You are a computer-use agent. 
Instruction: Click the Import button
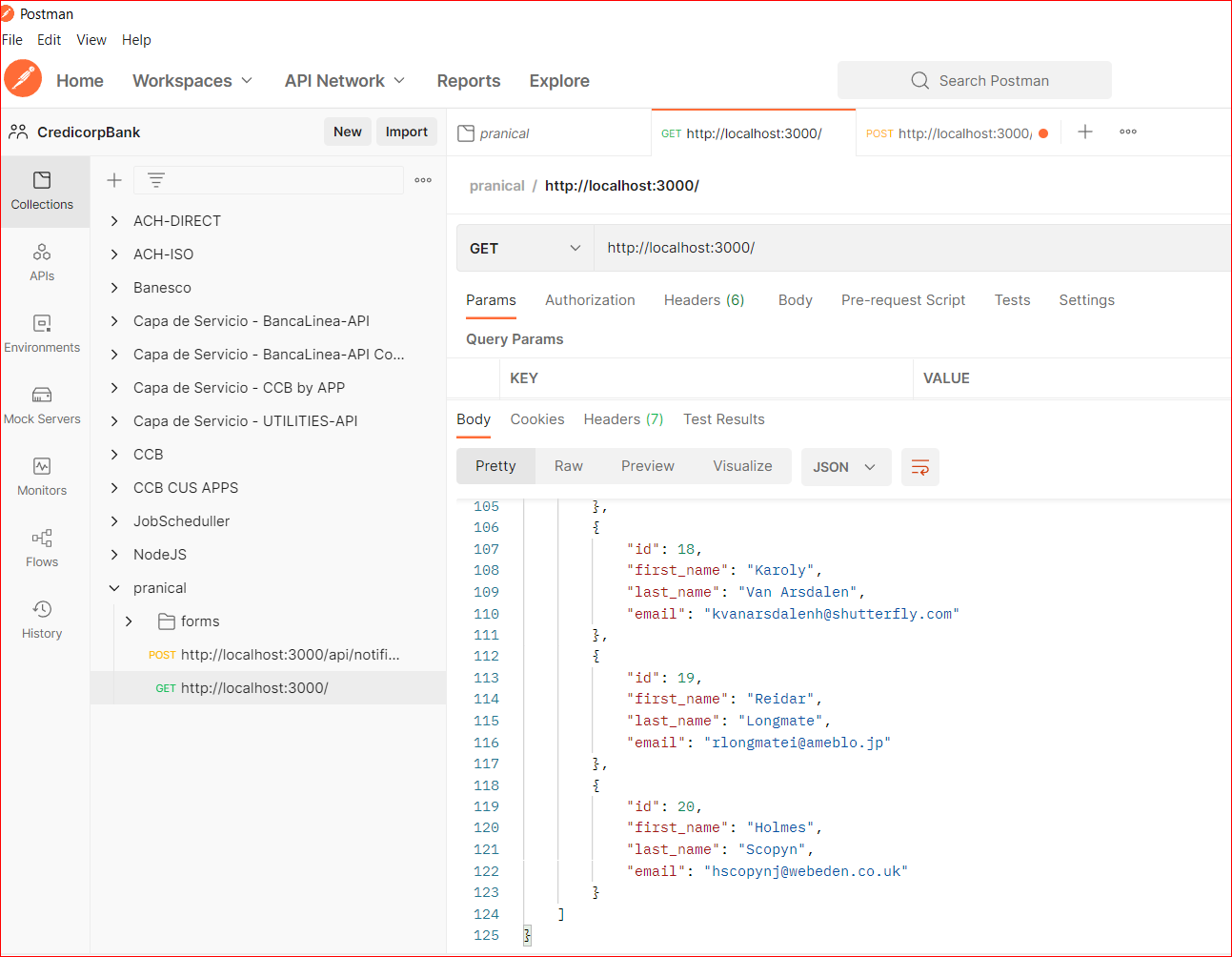point(407,132)
